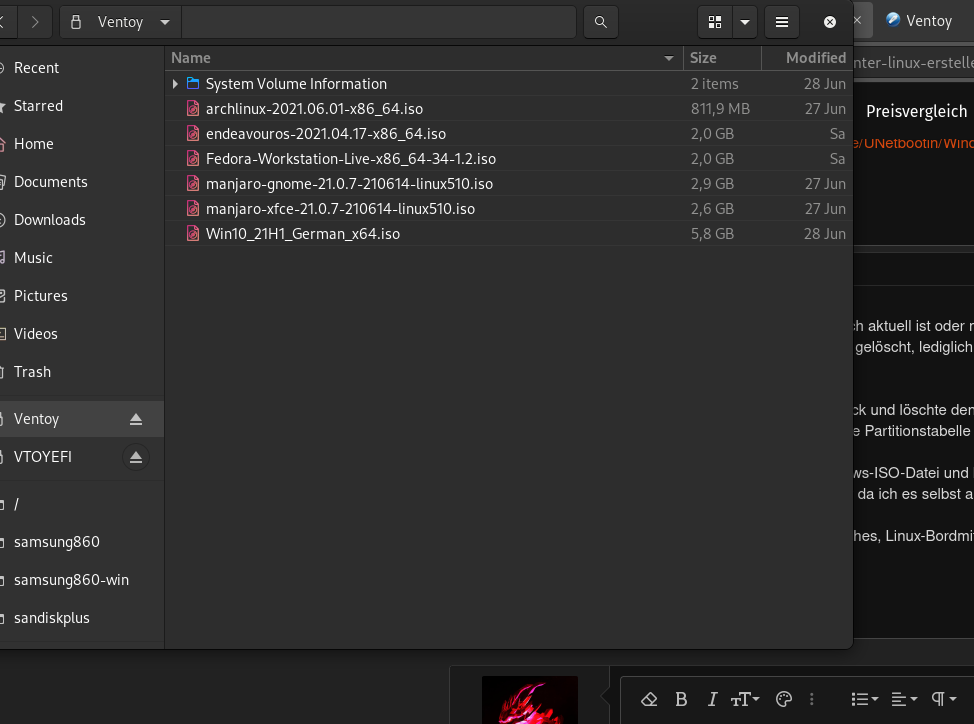Click the empty path bar field

(x=379, y=22)
